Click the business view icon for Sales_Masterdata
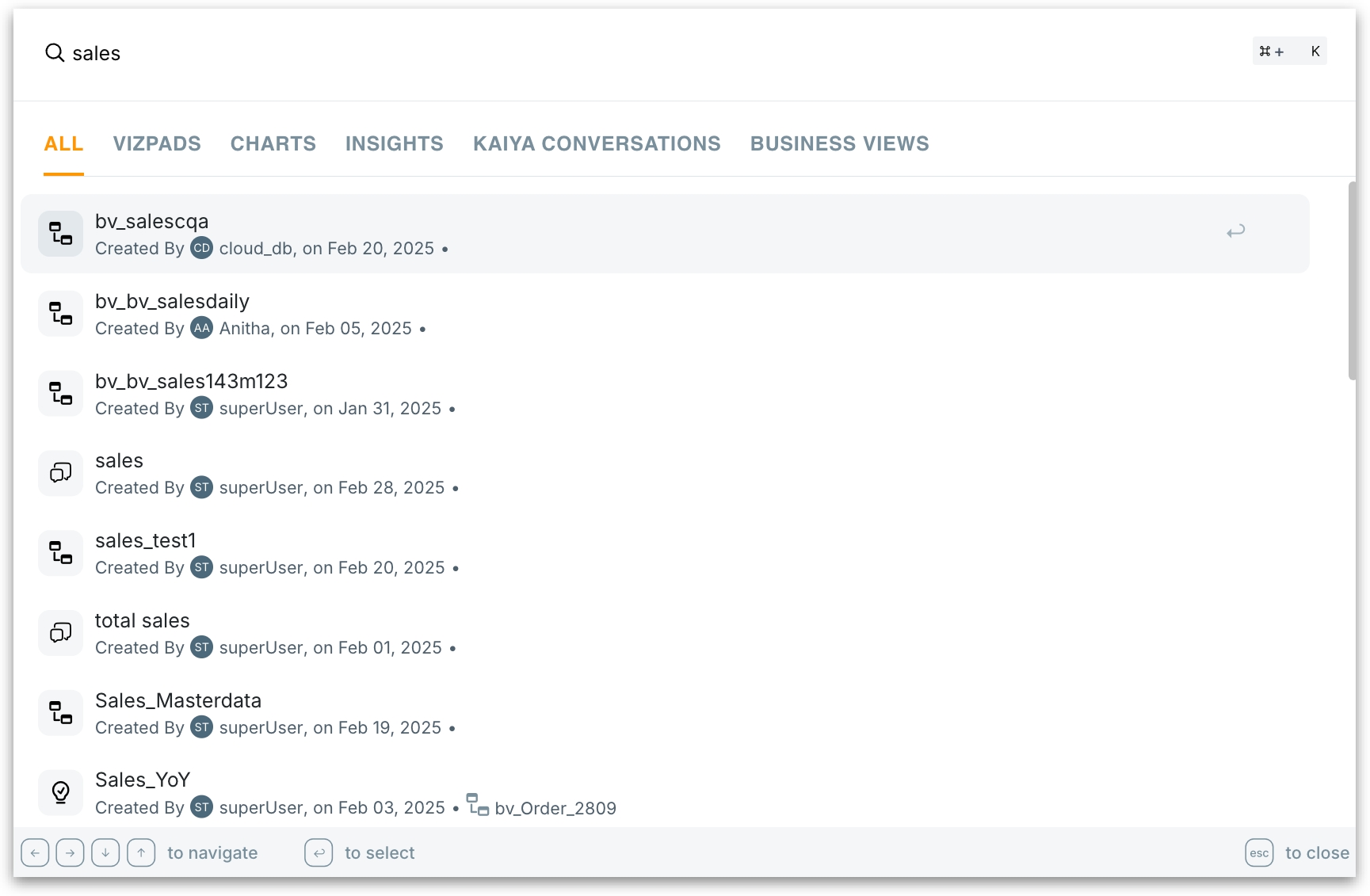This screenshot has width=1370, height=896. (61, 713)
